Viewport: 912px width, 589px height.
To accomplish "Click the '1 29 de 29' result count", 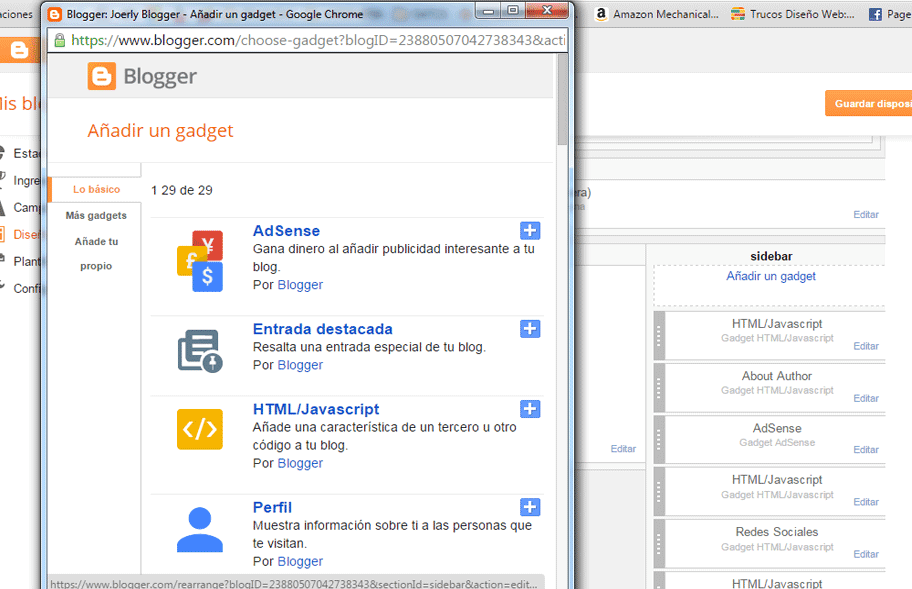I will coord(181,191).
